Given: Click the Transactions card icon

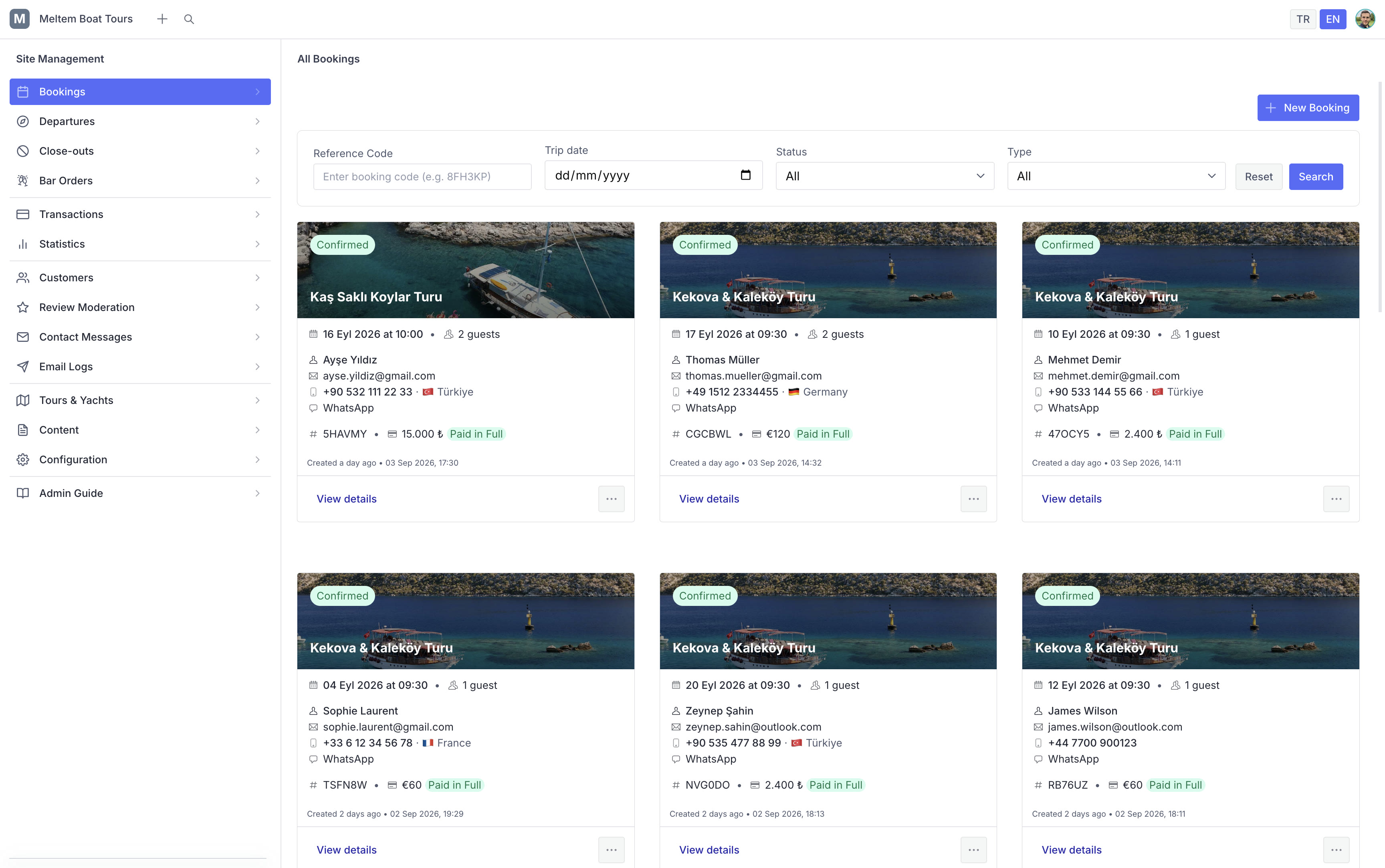Looking at the screenshot, I should [x=23, y=214].
